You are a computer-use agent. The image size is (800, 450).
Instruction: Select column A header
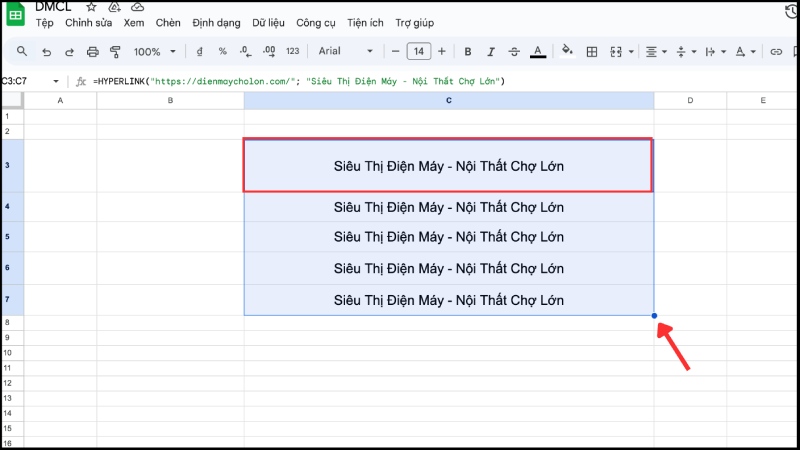click(60, 101)
